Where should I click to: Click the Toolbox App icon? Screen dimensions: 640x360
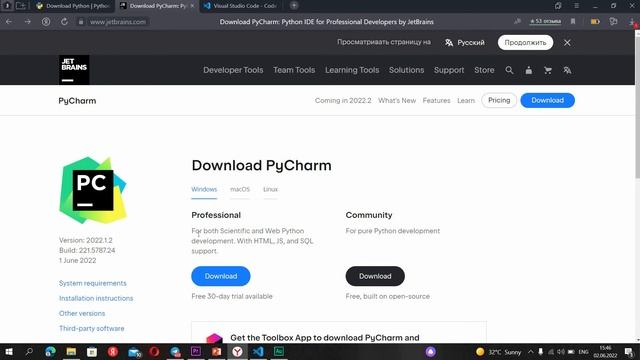point(214,338)
